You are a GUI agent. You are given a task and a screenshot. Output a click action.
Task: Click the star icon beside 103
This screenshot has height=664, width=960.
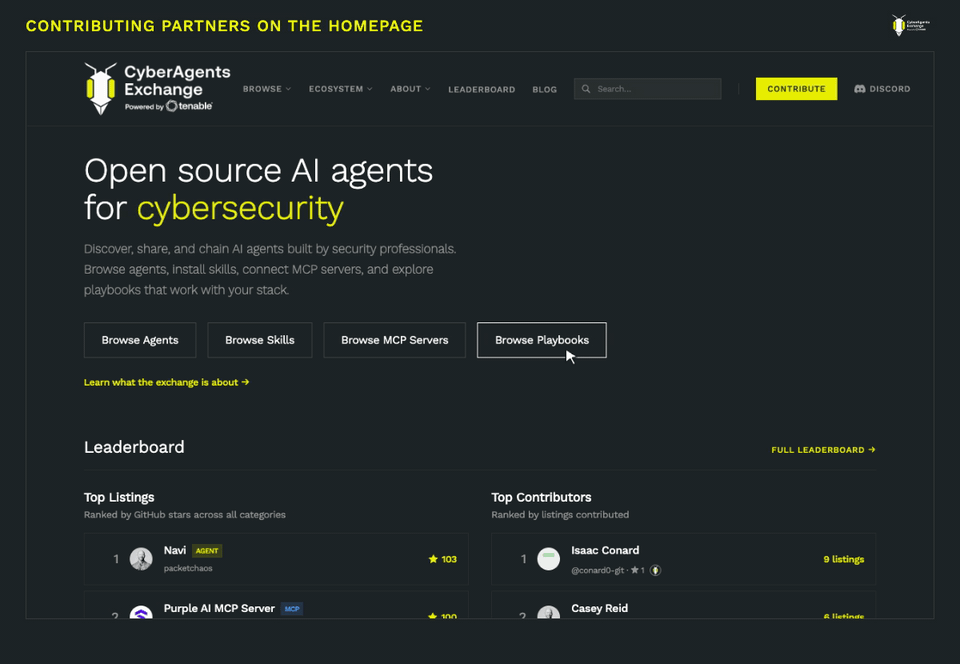pyautogui.click(x=433, y=559)
